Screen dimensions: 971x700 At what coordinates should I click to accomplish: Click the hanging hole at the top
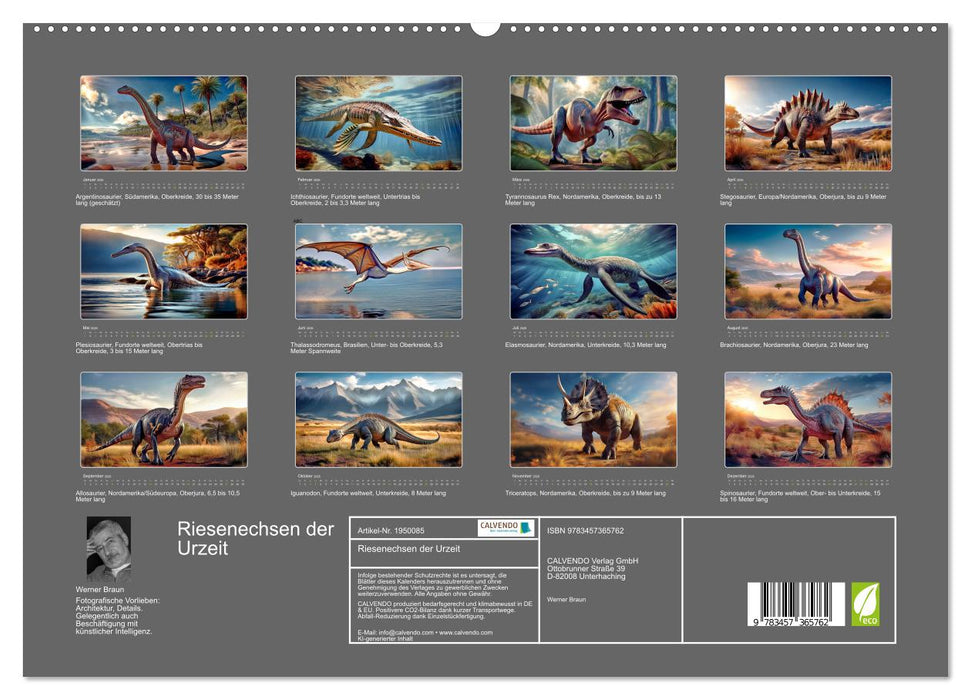click(x=485, y=28)
